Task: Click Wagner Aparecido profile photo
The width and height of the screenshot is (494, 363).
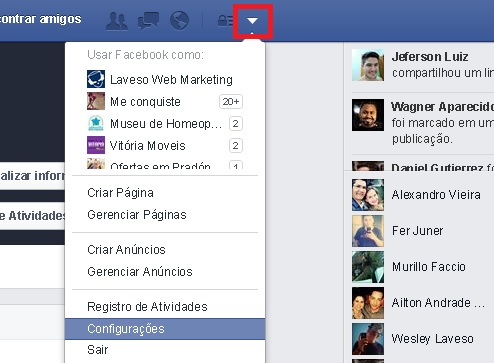Action: coord(368,115)
